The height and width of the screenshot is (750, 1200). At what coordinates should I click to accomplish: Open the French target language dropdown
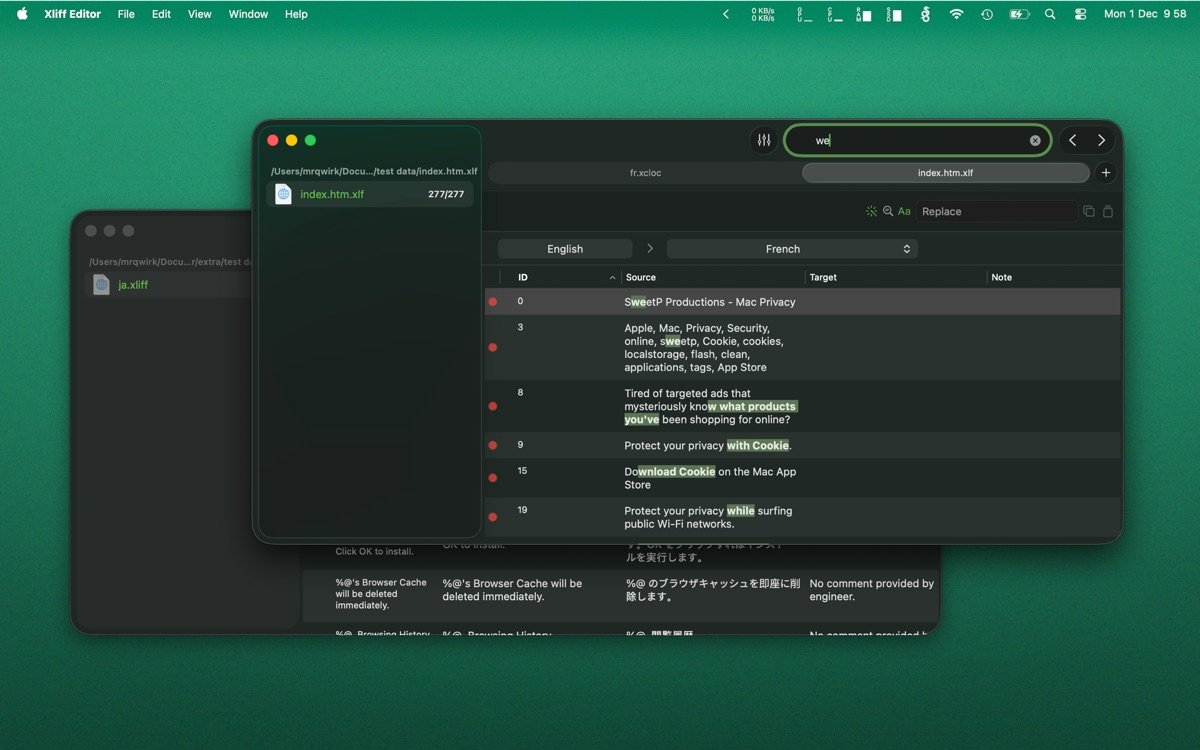pyautogui.click(x=792, y=249)
